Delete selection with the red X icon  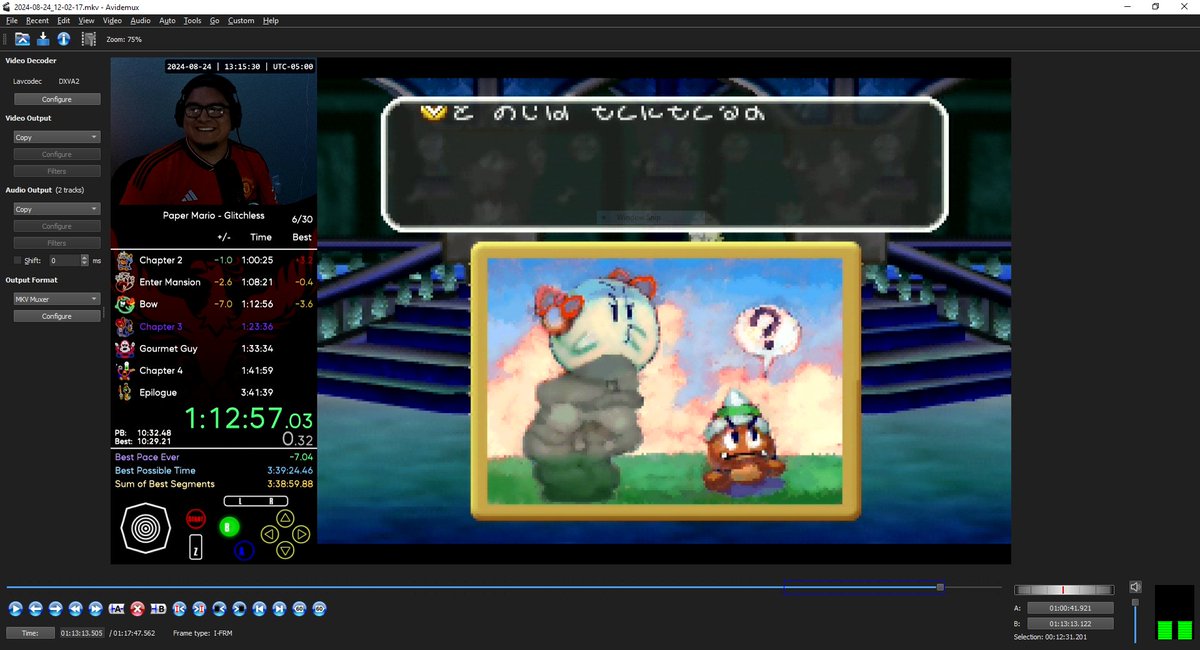click(x=137, y=608)
